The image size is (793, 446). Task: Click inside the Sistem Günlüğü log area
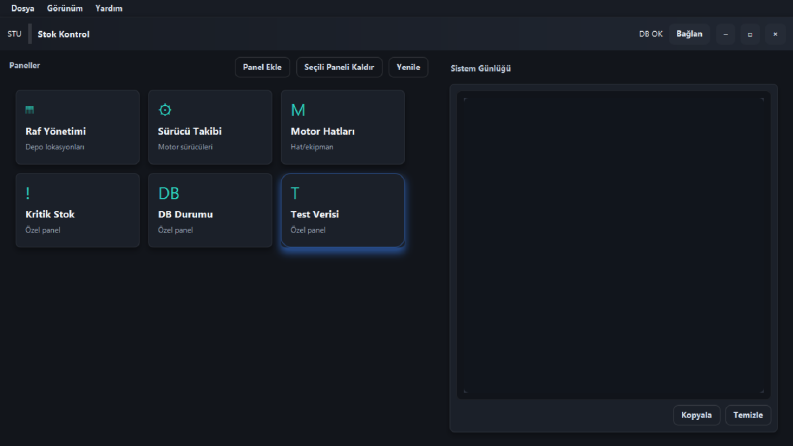pos(613,245)
